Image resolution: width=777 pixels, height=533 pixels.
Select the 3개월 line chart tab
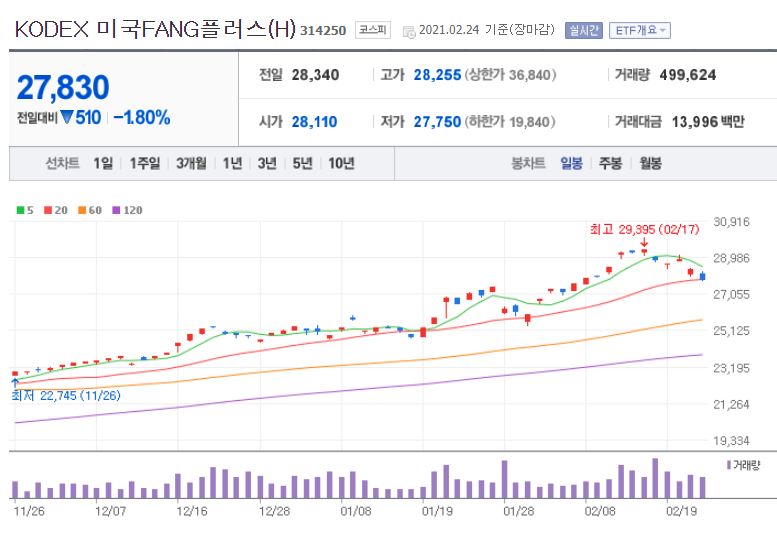coord(191,163)
